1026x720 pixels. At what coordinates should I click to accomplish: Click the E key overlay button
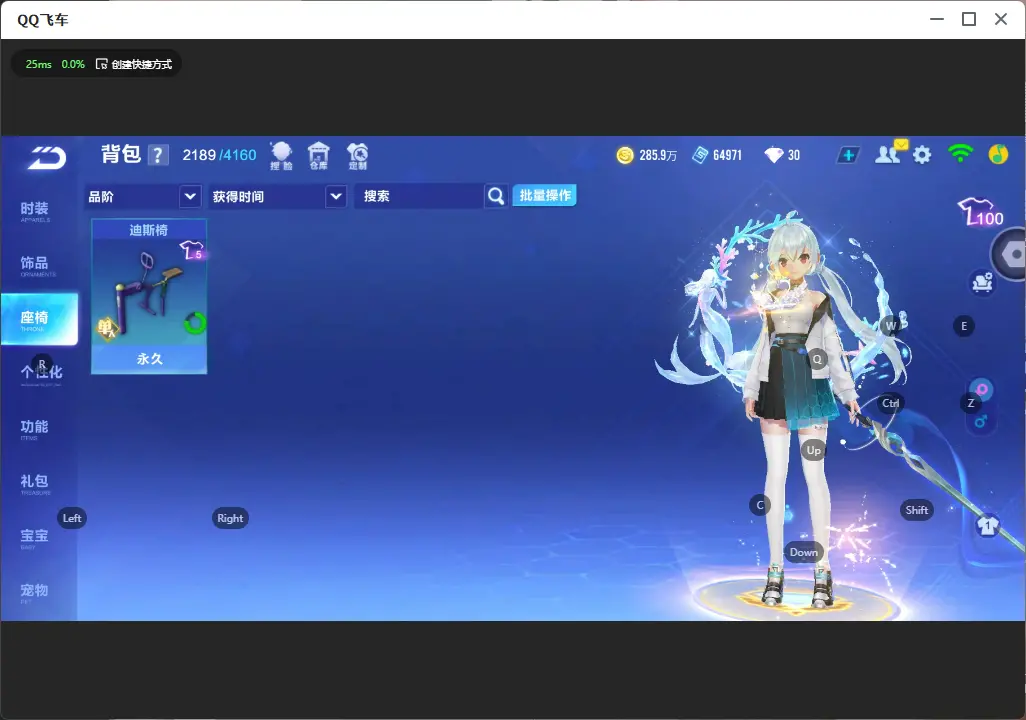[964, 326]
